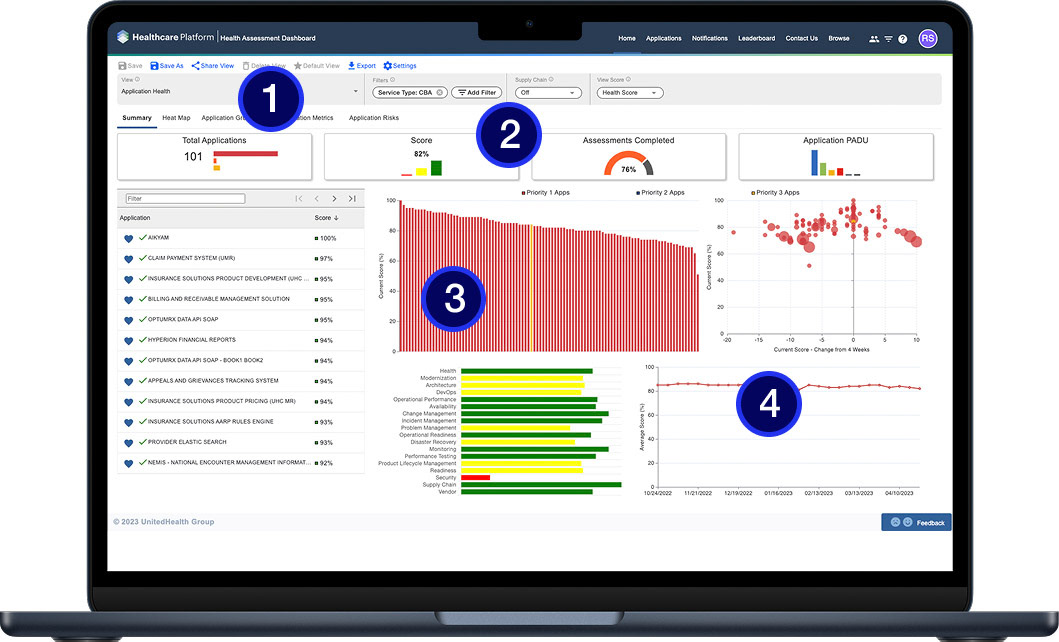This screenshot has width=1059, height=642.
Task: Click the filter lines icon in header
Action: pyautogui.click(x=888, y=39)
